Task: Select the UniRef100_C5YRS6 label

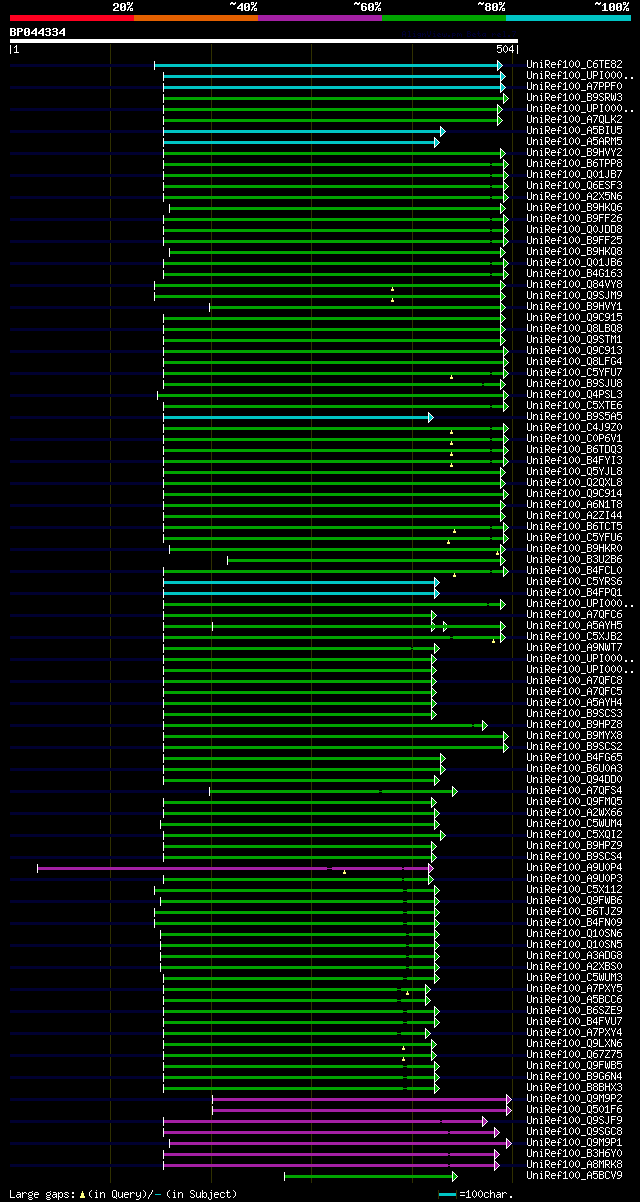Action: (574, 582)
